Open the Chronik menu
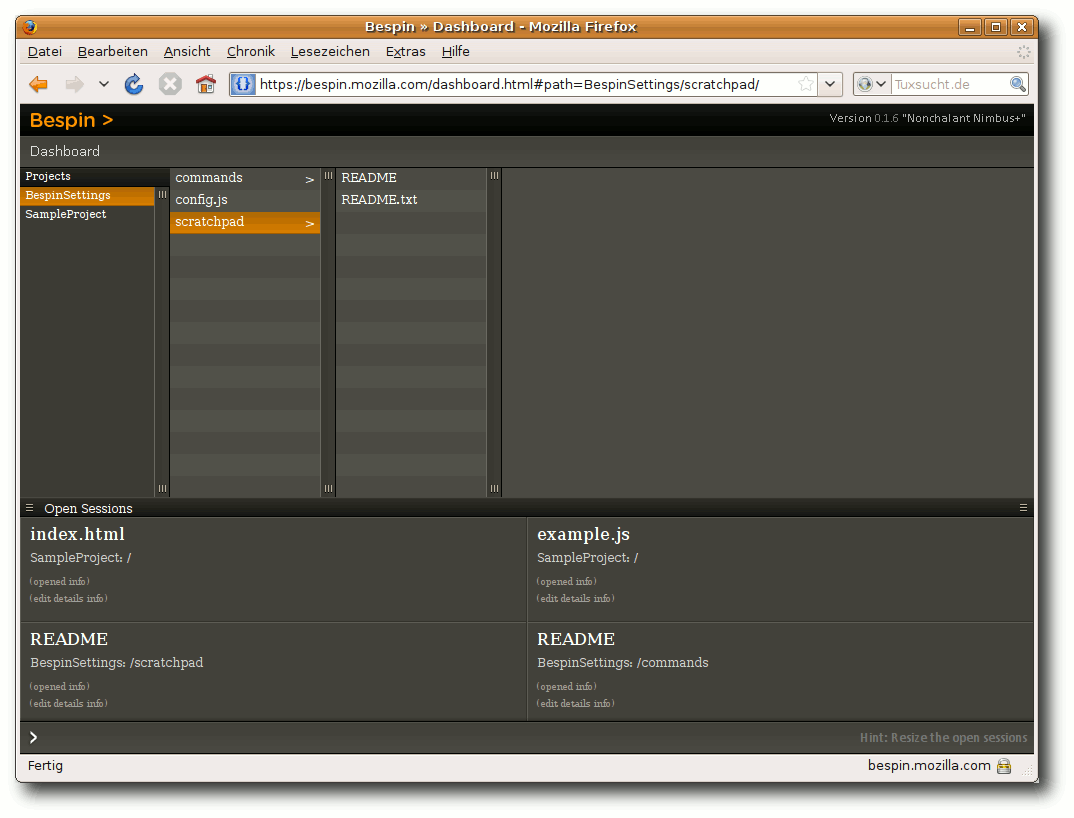This screenshot has width=1074, height=818. tap(251, 51)
